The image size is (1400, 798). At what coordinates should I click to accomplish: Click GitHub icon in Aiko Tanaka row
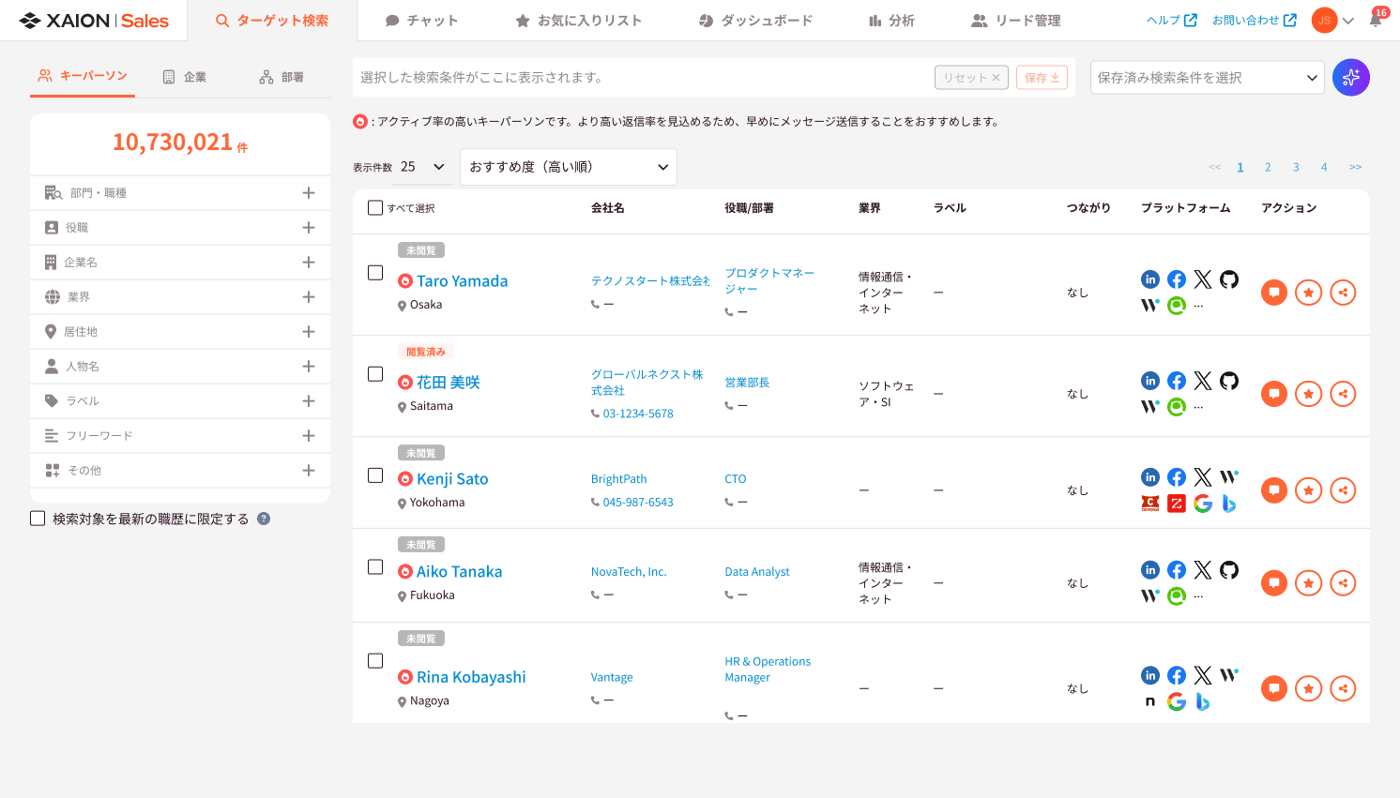[1229, 570]
